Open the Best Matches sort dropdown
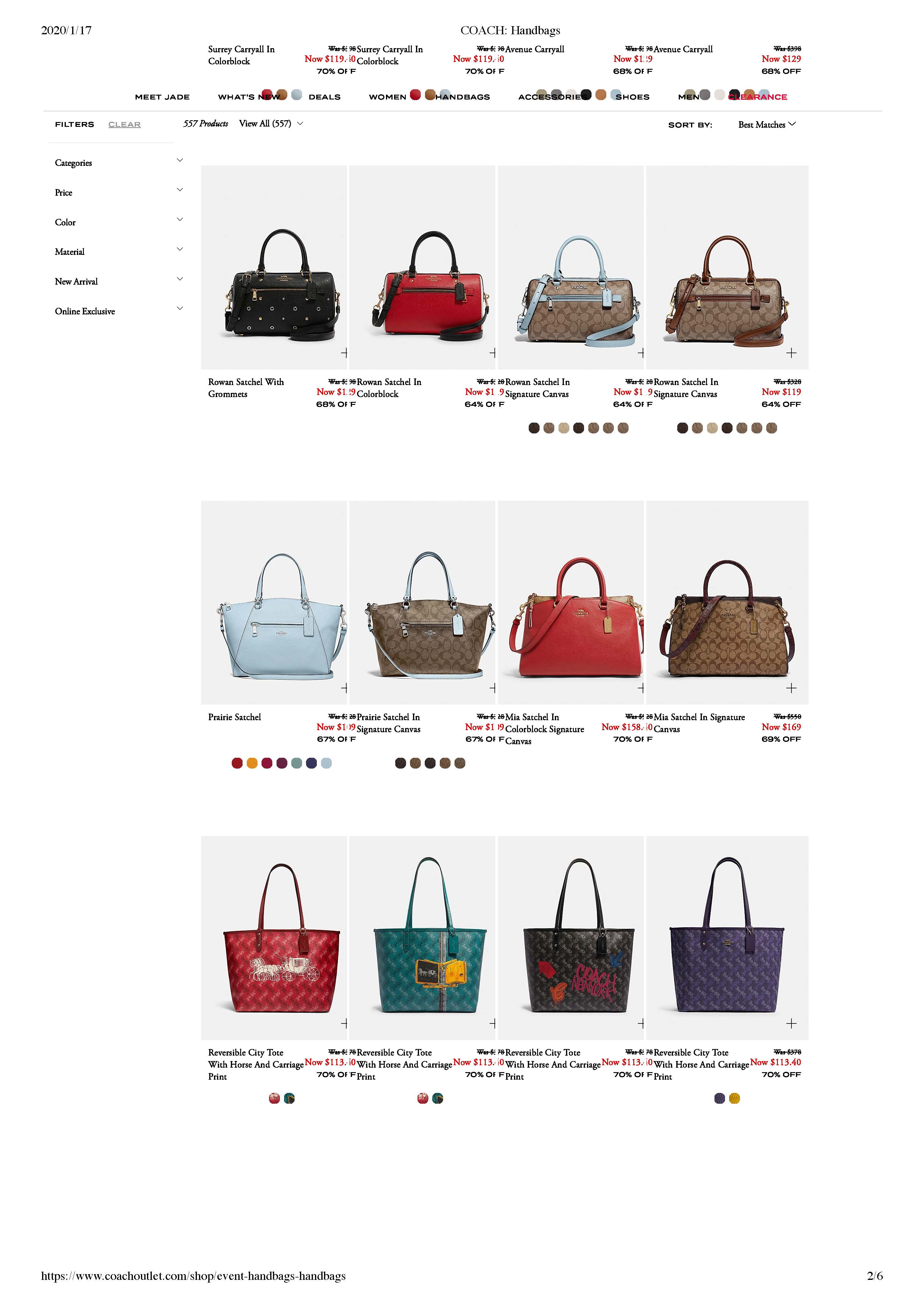Image resolution: width=924 pixels, height=1306 pixels. point(767,124)
